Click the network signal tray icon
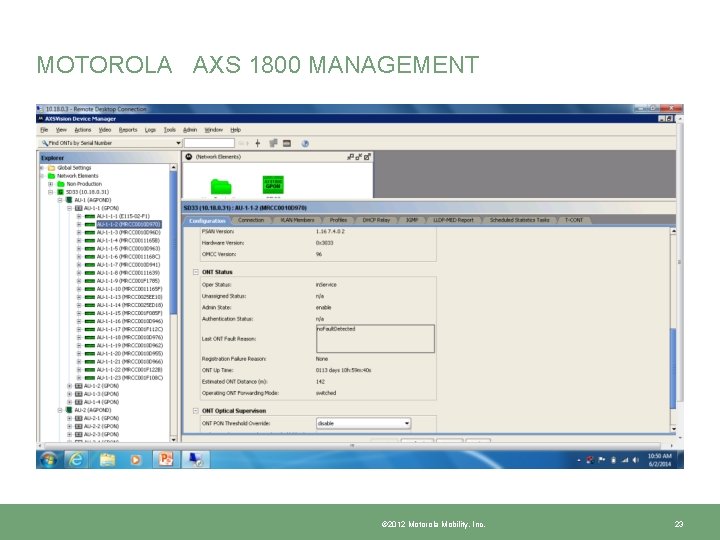720x540 pixels. [624, 460]
